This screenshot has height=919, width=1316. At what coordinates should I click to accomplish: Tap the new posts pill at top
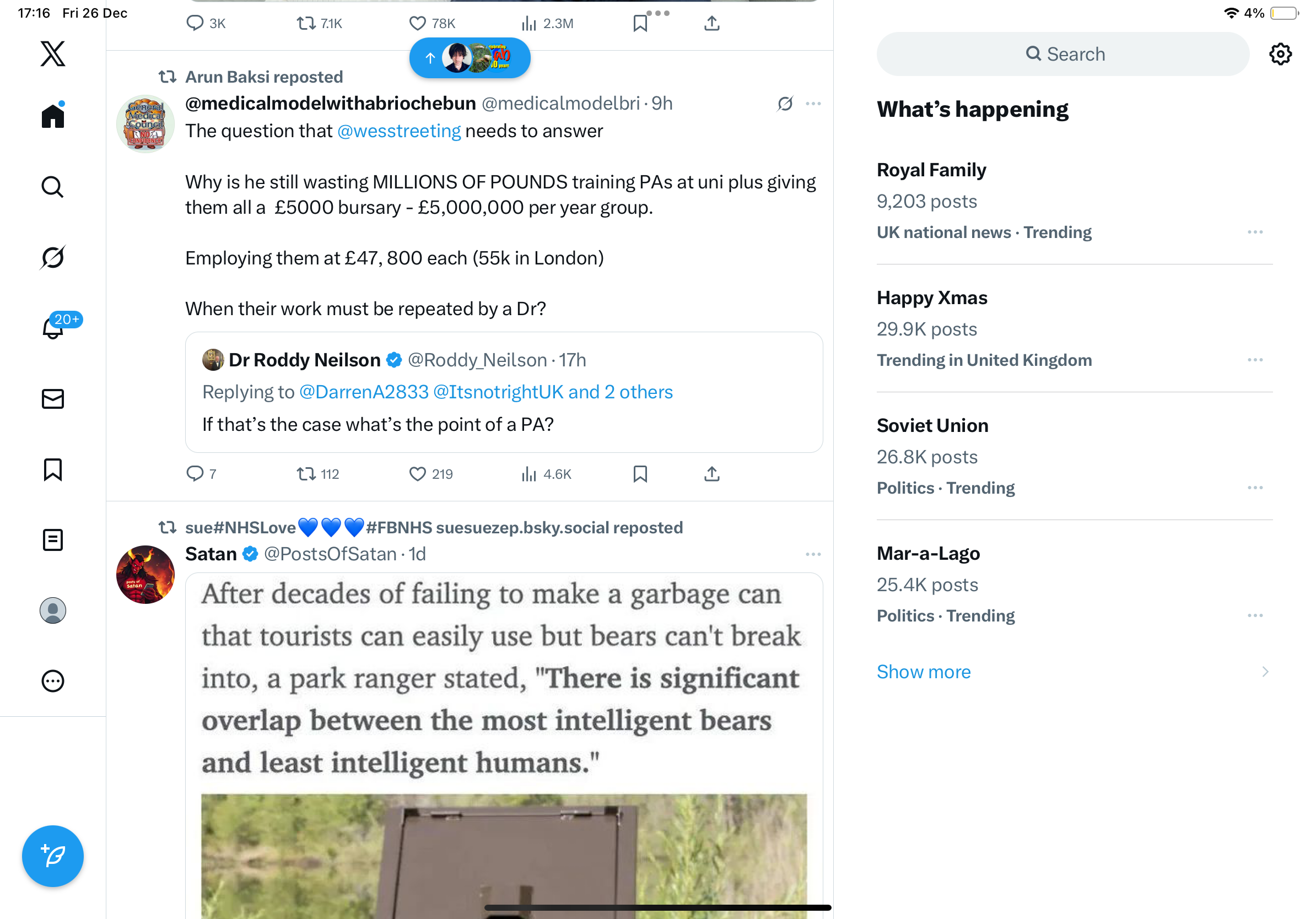coord(470,57)
